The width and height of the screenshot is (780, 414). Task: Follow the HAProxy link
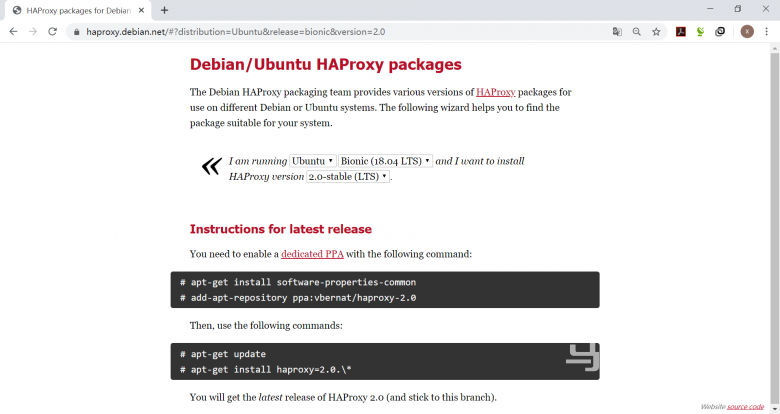point(495,92)
